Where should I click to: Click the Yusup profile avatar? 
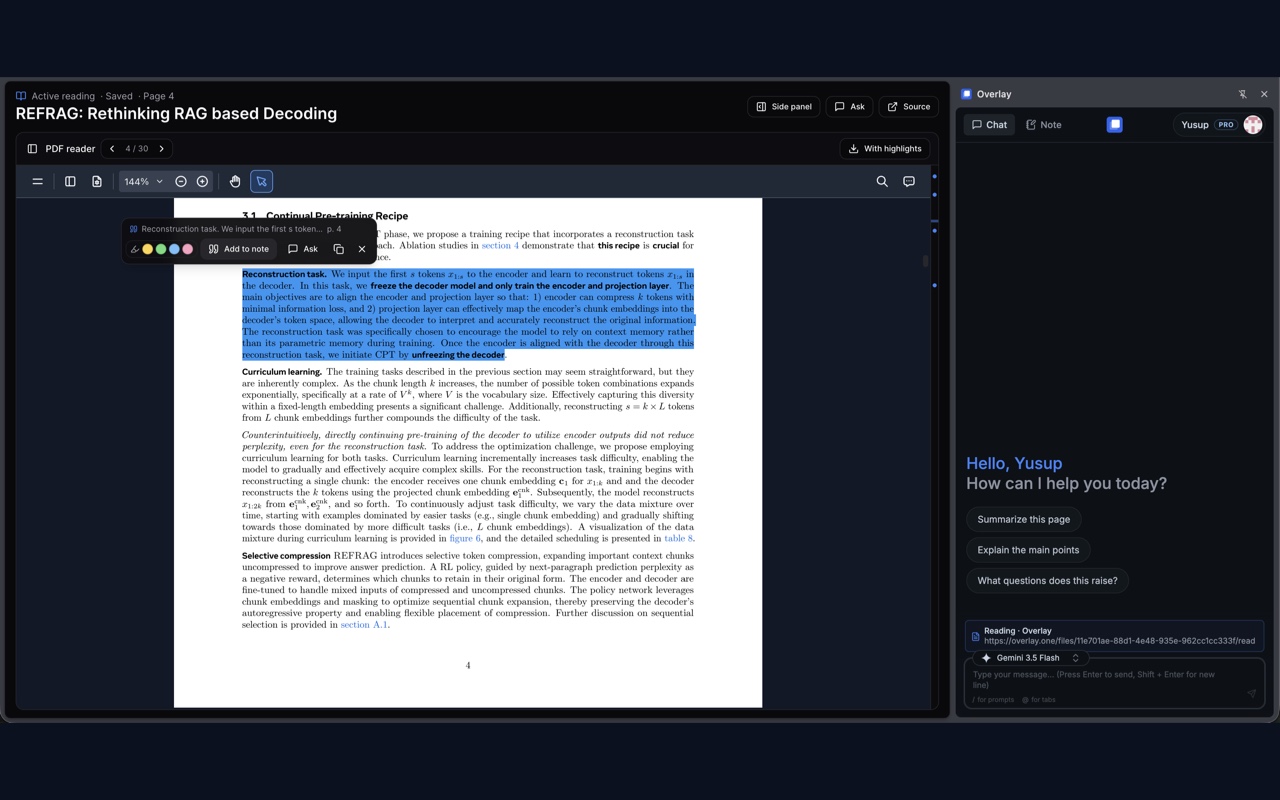click(x=1253, y=125)
